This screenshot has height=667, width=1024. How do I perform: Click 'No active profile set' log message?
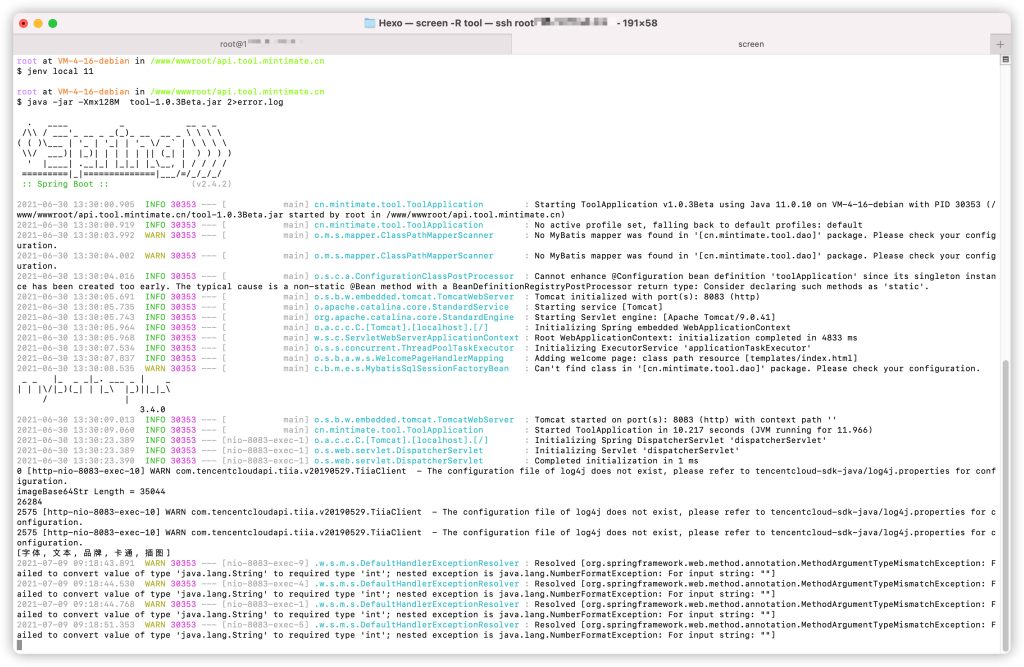[x=698, y=225]
